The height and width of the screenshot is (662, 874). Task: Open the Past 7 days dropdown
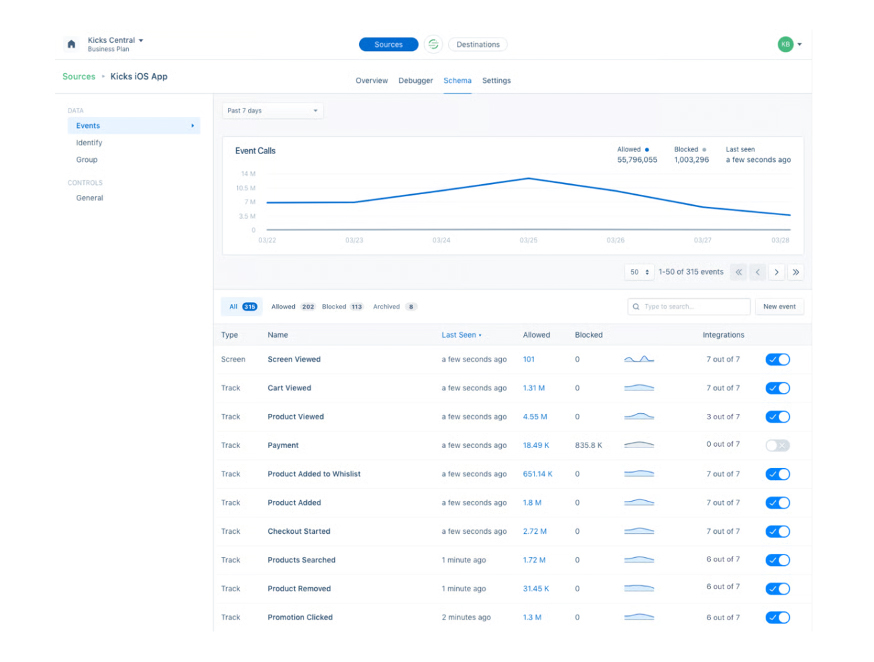(272, 111)
